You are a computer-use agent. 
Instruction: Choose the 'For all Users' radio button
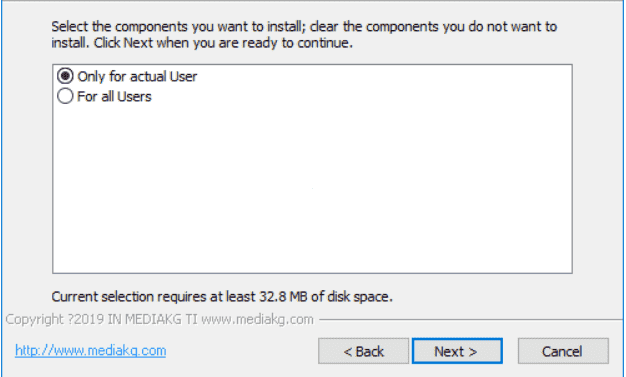tap(65, 96)
